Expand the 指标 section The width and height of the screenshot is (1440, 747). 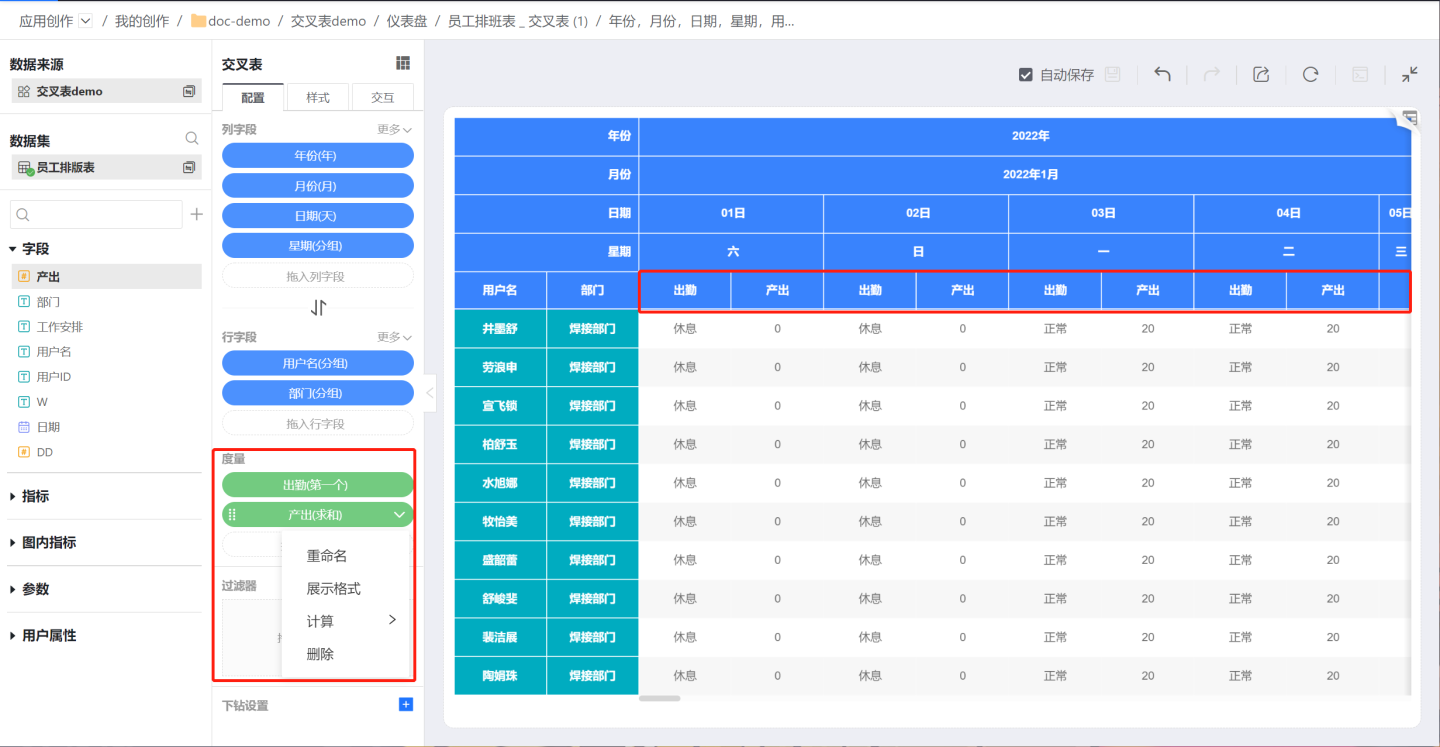point(13,496)
